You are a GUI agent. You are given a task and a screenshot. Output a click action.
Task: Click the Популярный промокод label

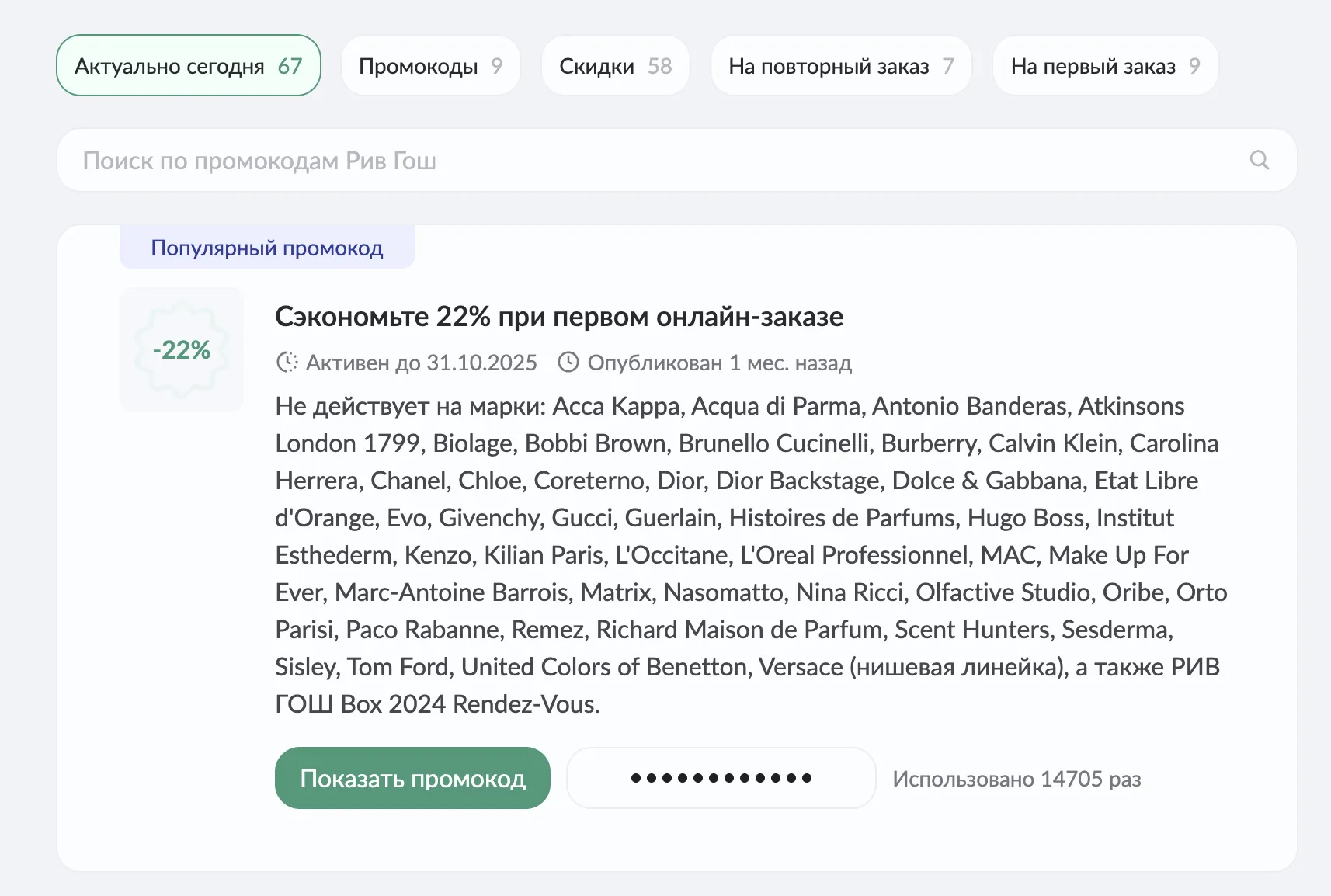266,248
